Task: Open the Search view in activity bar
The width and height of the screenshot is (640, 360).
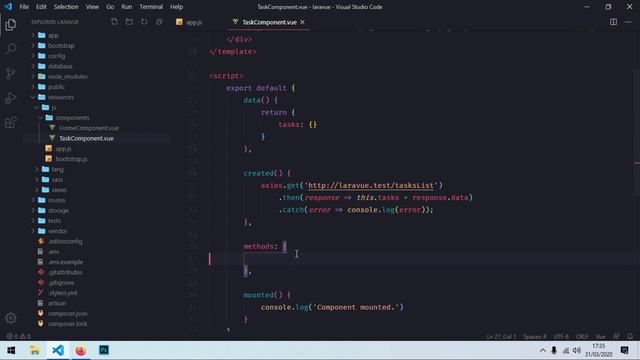Action: coord(11,49)
